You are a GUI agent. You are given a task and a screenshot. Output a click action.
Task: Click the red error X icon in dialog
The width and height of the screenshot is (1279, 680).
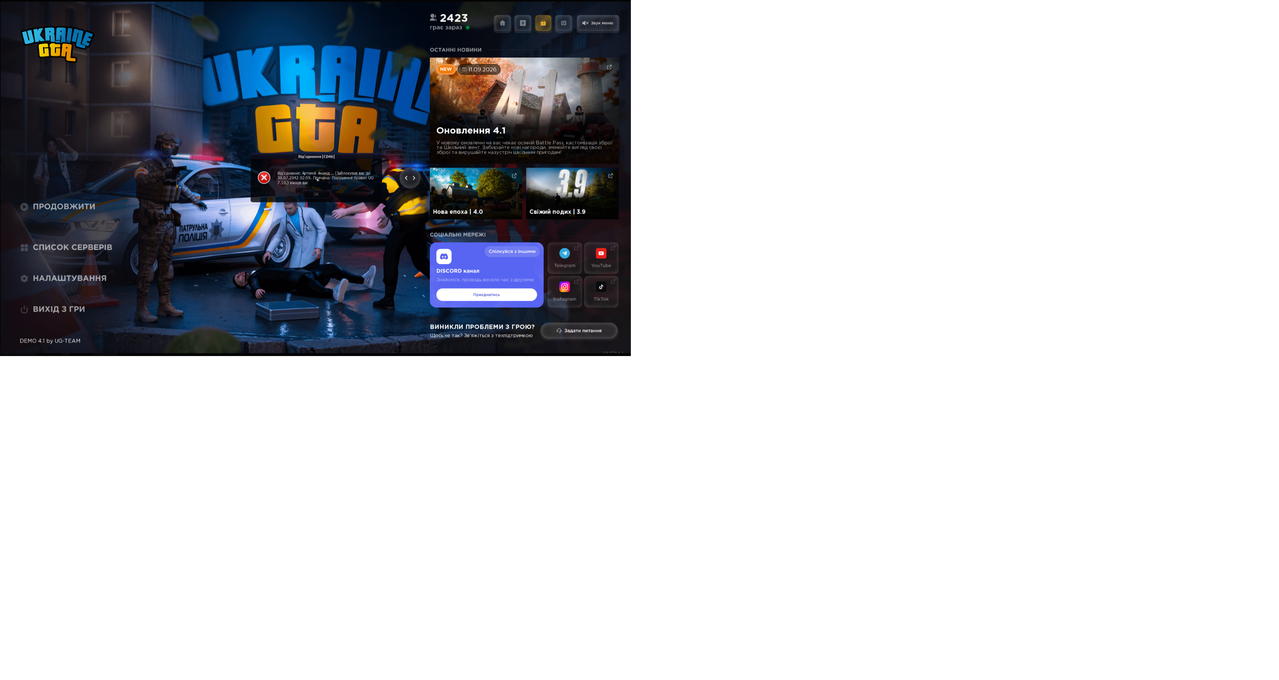[x=264, y=177]
